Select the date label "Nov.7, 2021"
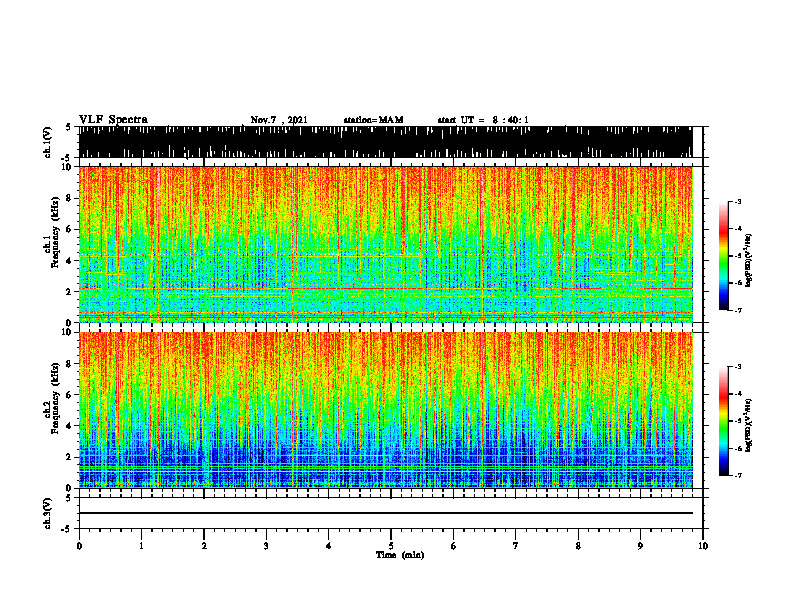Screen dimensions: 792x612 (x=279, y=120)
